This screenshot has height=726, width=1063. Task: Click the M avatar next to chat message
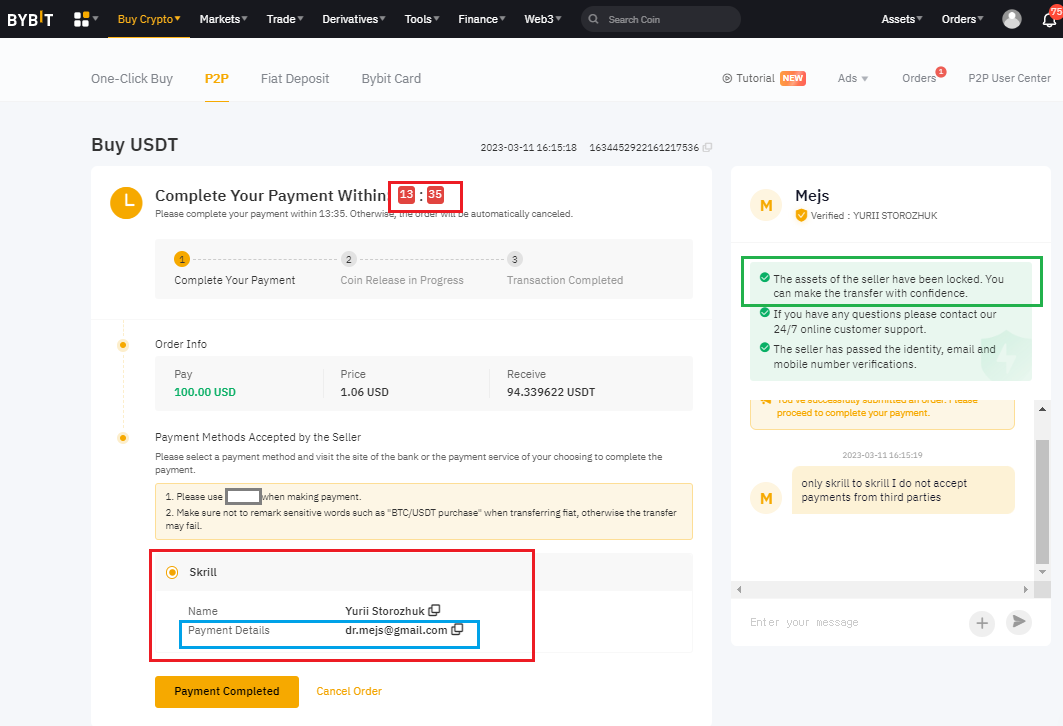pyautogui.click(x=766, y=498)
